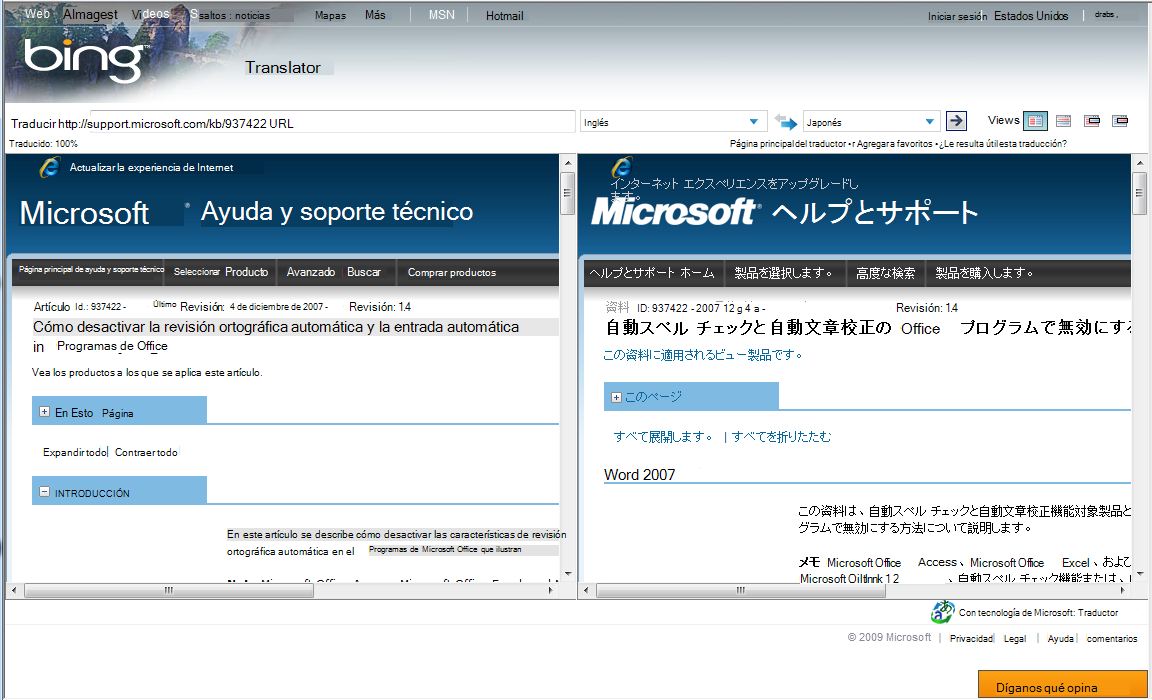The image size is (1152, 700).
Task: Select the translation with hover original view
Action: (x=1120, y=120)
